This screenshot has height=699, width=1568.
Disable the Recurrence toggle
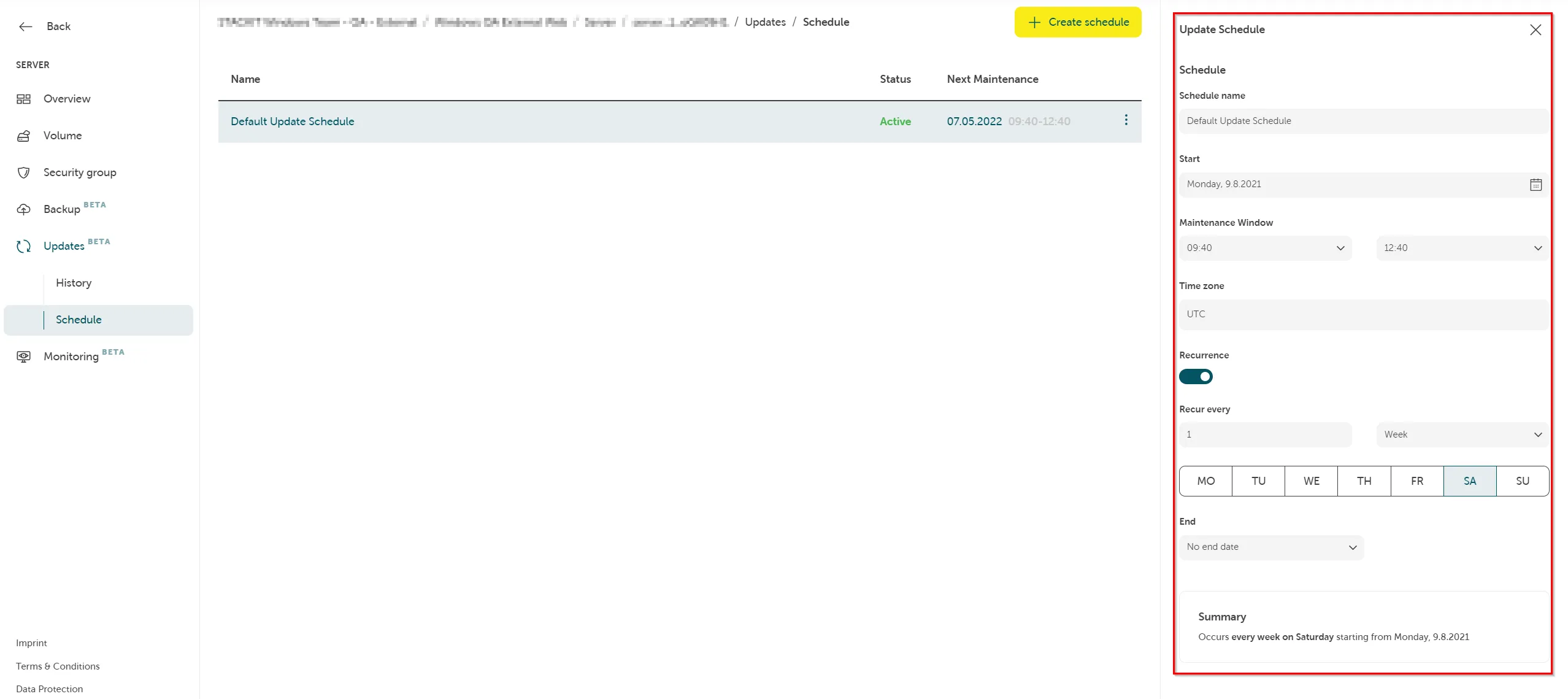1196,376
